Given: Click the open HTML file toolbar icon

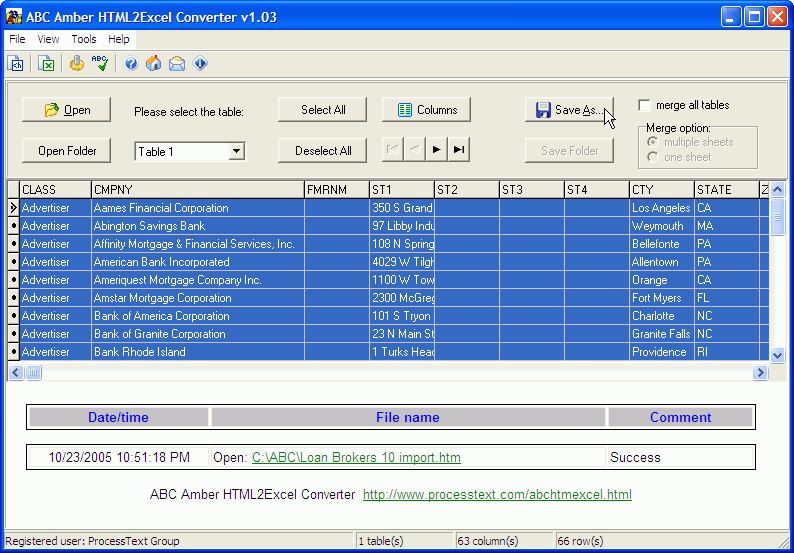Looking at the screenshot, I should tap(16, 64).
